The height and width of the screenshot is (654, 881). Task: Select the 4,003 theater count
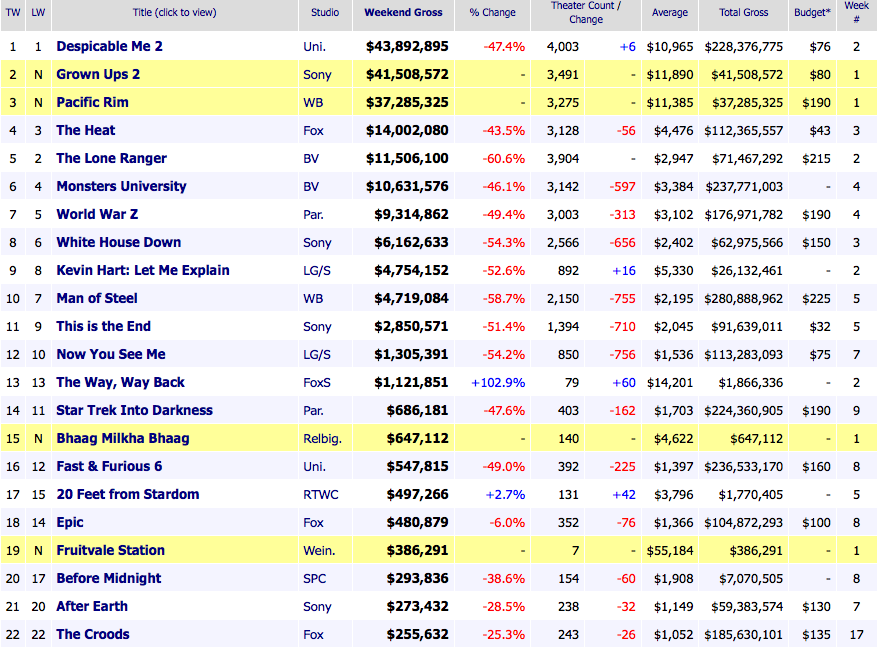[563, 47]
